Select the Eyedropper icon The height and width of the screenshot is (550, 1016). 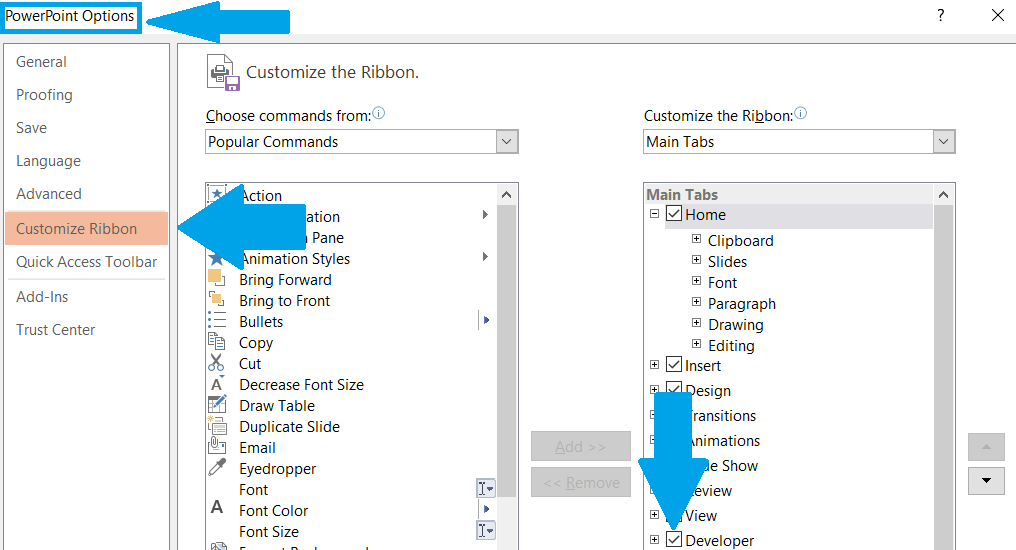216,468
